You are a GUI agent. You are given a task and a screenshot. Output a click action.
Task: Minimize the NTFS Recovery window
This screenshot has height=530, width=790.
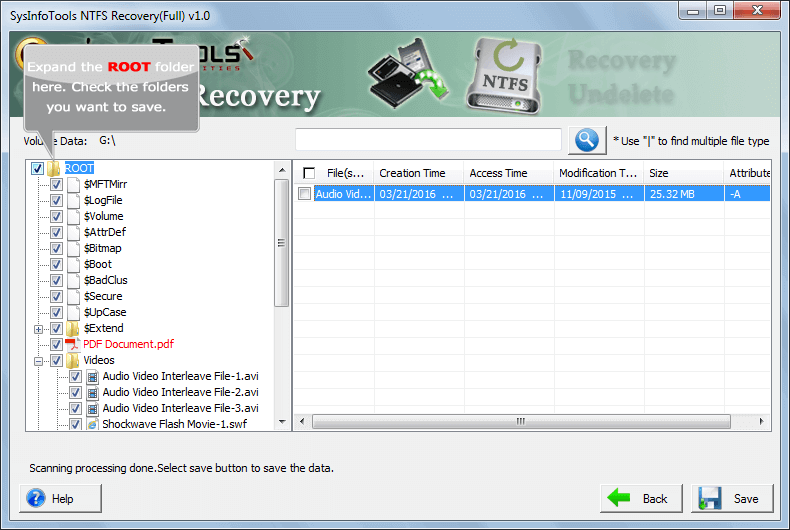[x=693, y=10]
